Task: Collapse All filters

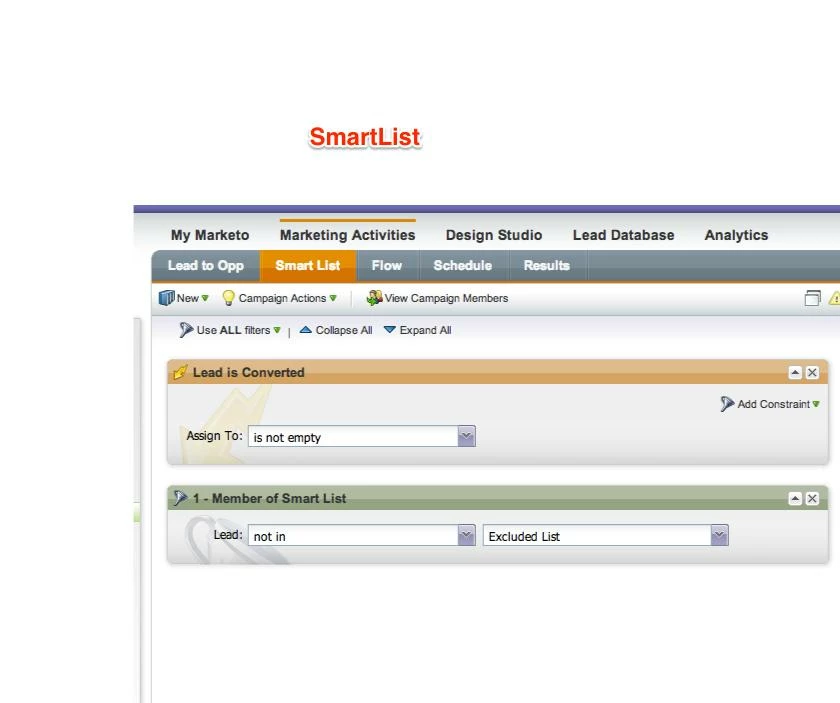Action: tap(336, 330)
